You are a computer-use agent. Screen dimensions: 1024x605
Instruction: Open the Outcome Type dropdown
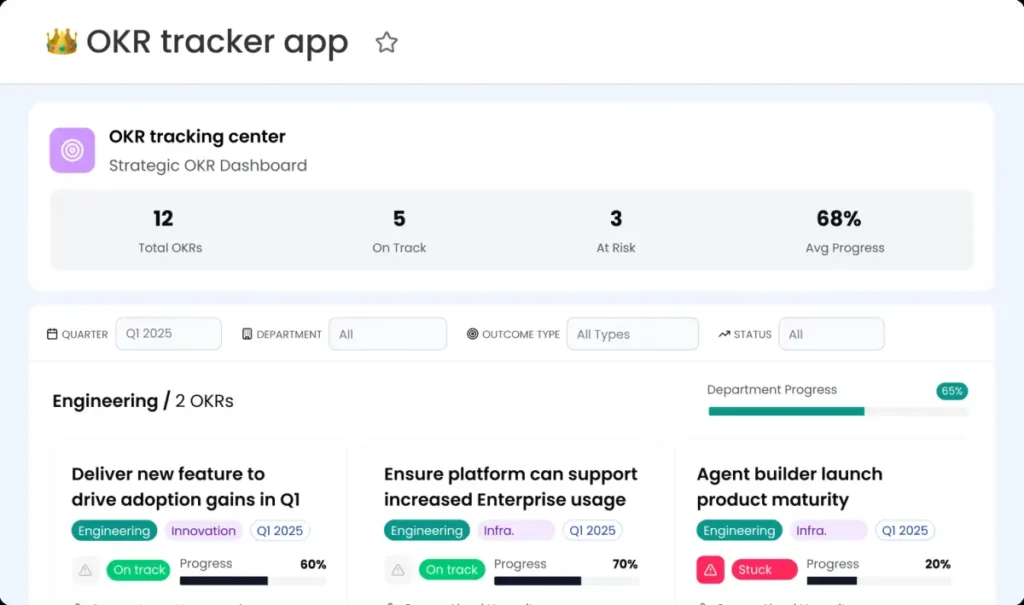[633, 334]
